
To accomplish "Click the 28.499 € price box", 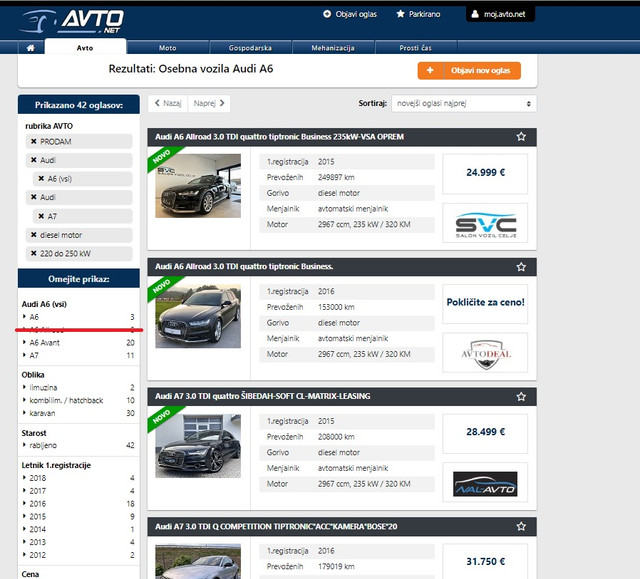I will (485, 433).
